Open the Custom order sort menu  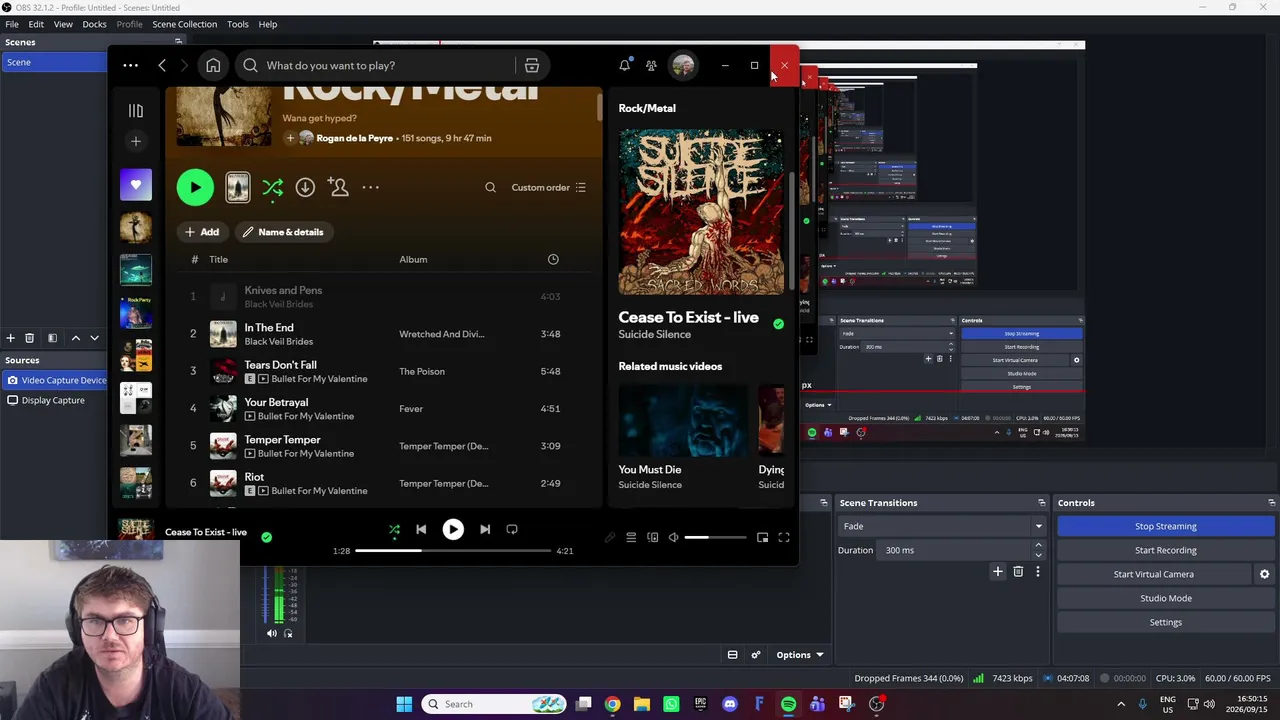coord(549,187)
